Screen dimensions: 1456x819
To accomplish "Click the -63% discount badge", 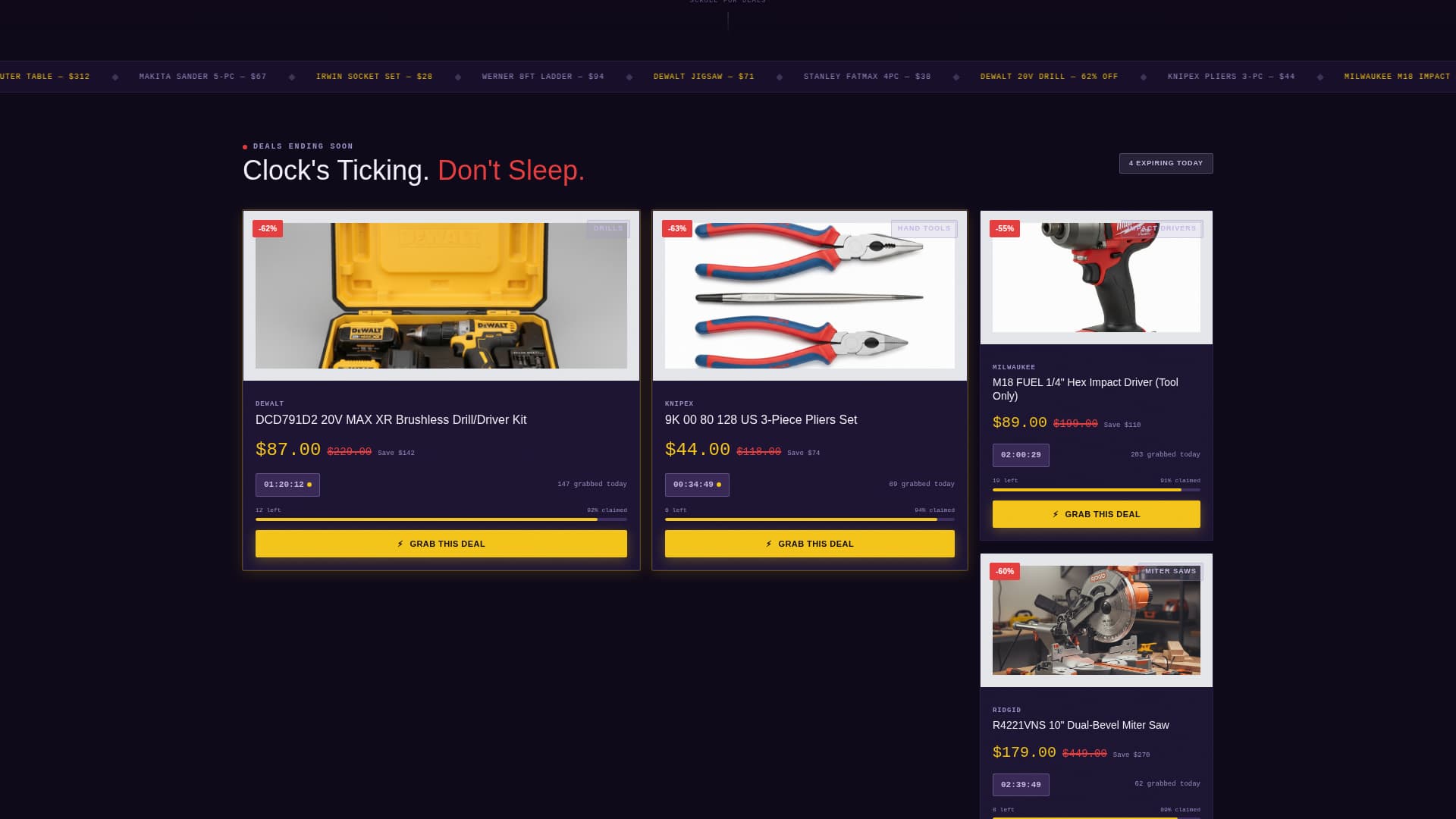I will (x=677, y=228).
